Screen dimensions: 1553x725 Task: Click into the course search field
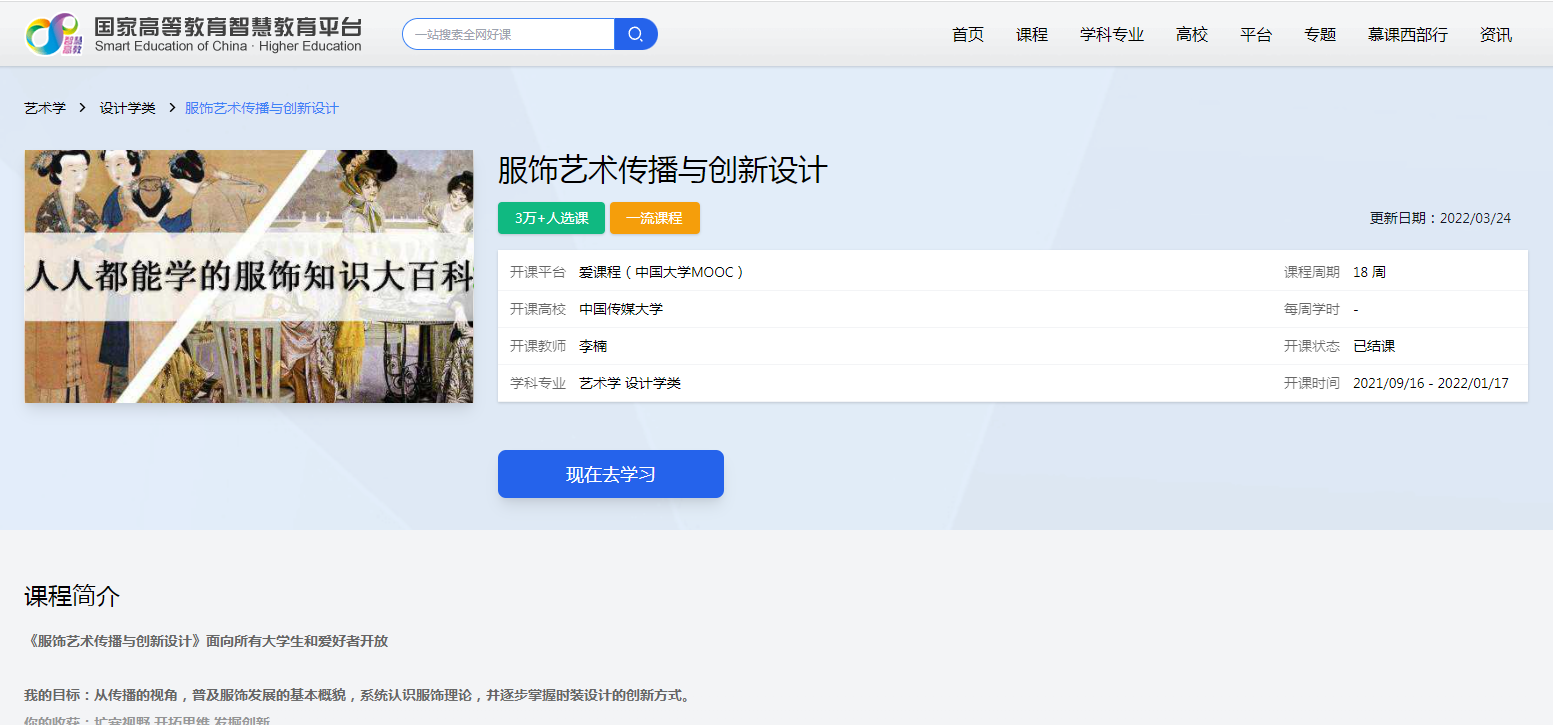click(x=510, y=35)
